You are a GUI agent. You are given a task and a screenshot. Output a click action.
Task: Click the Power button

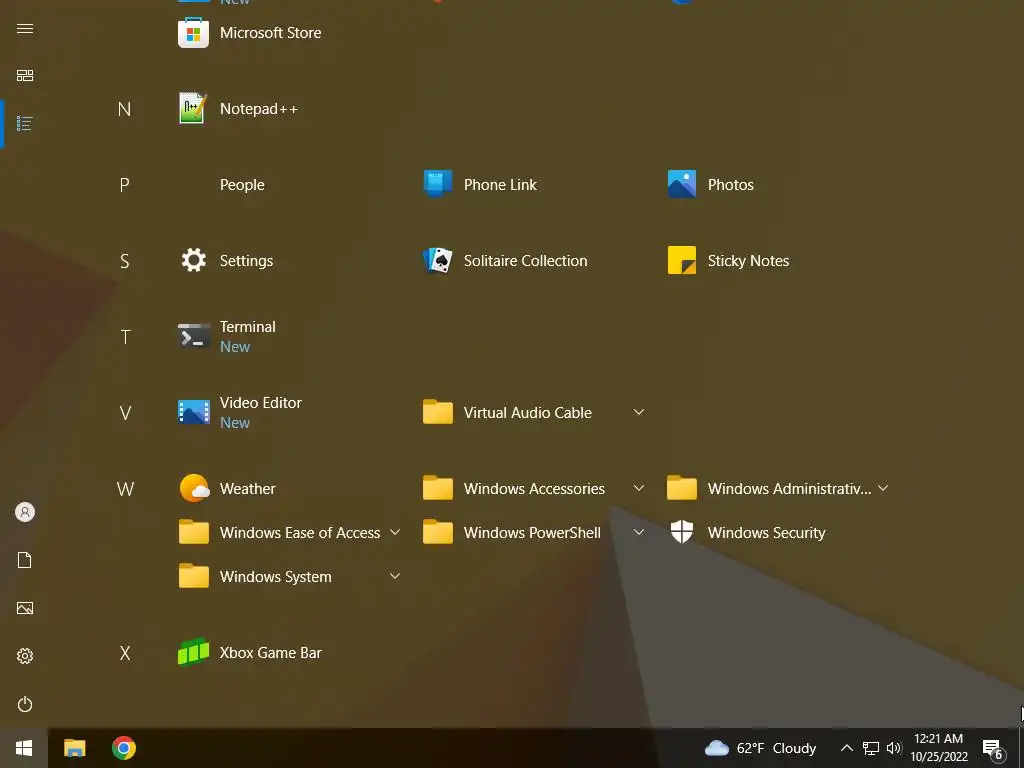(25, 704)
